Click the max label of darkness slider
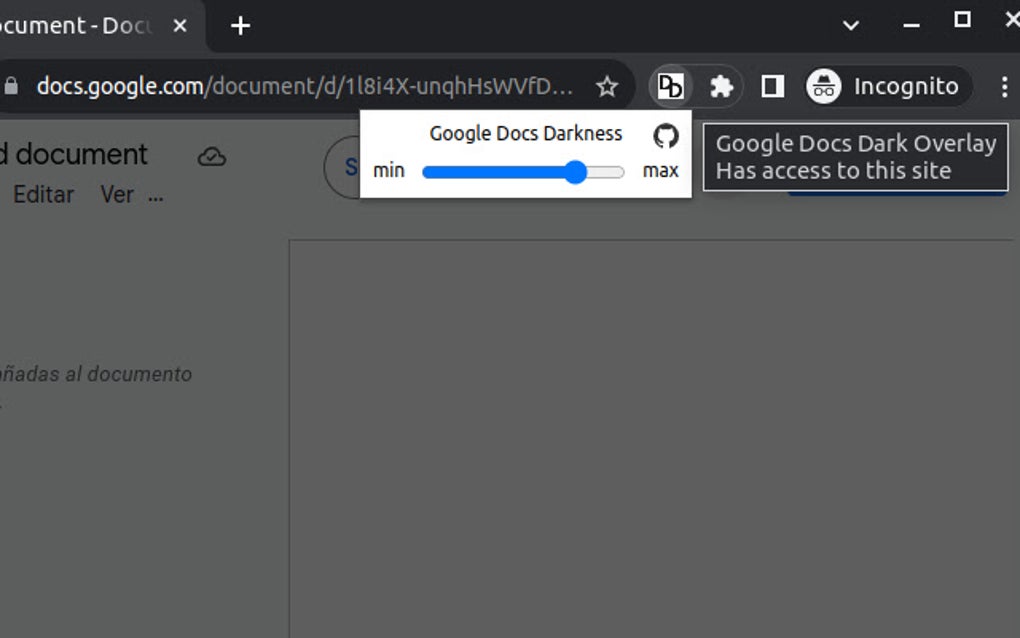1020x638 pixels. [x=660, y=170]
